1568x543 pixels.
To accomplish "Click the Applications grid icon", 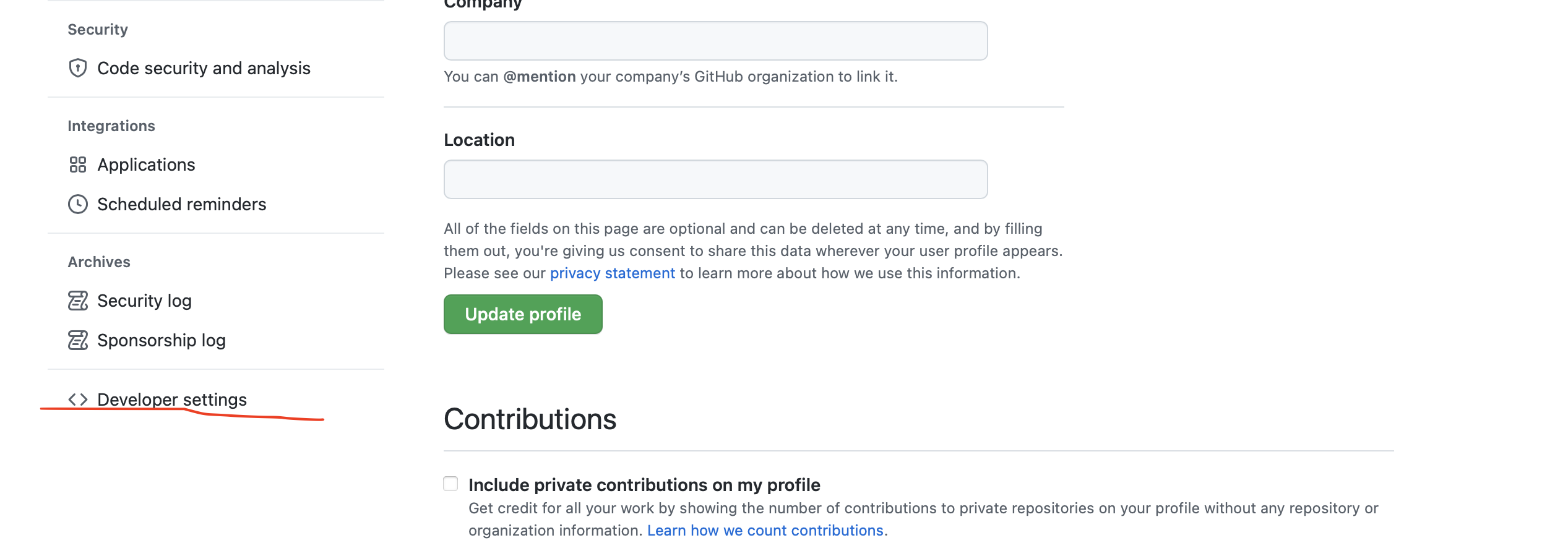I will click(x=77, y=165).
